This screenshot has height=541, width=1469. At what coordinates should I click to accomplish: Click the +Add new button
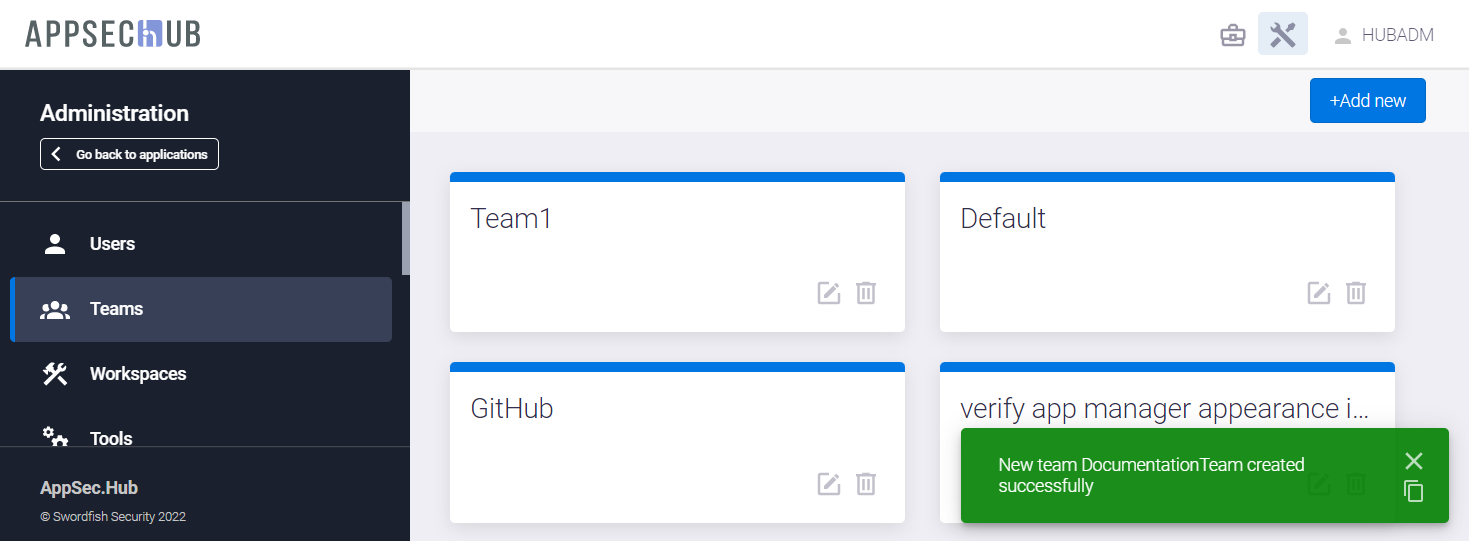[x=1367, y=101]
